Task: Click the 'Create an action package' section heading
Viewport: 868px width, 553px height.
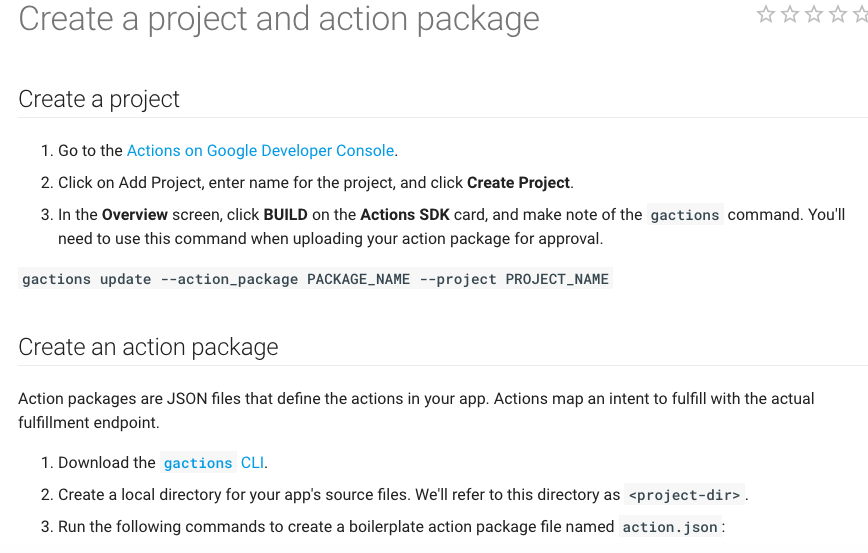Action: coord(148,347)
